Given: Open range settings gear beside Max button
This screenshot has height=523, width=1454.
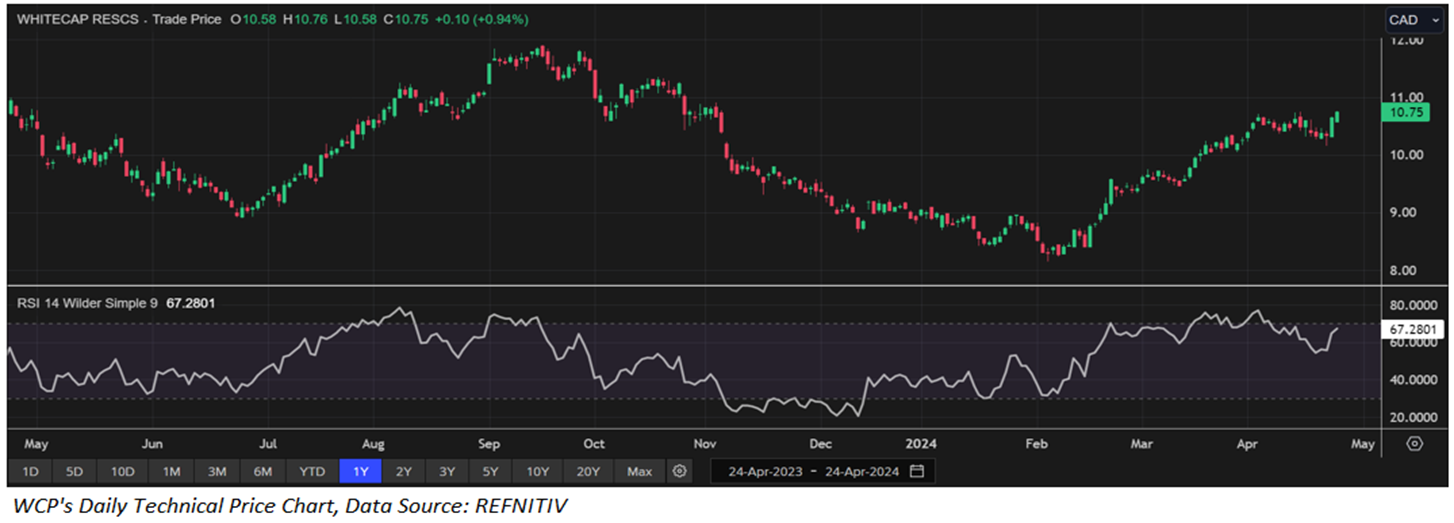Looking at the screenshot, I should pos(680,471).
